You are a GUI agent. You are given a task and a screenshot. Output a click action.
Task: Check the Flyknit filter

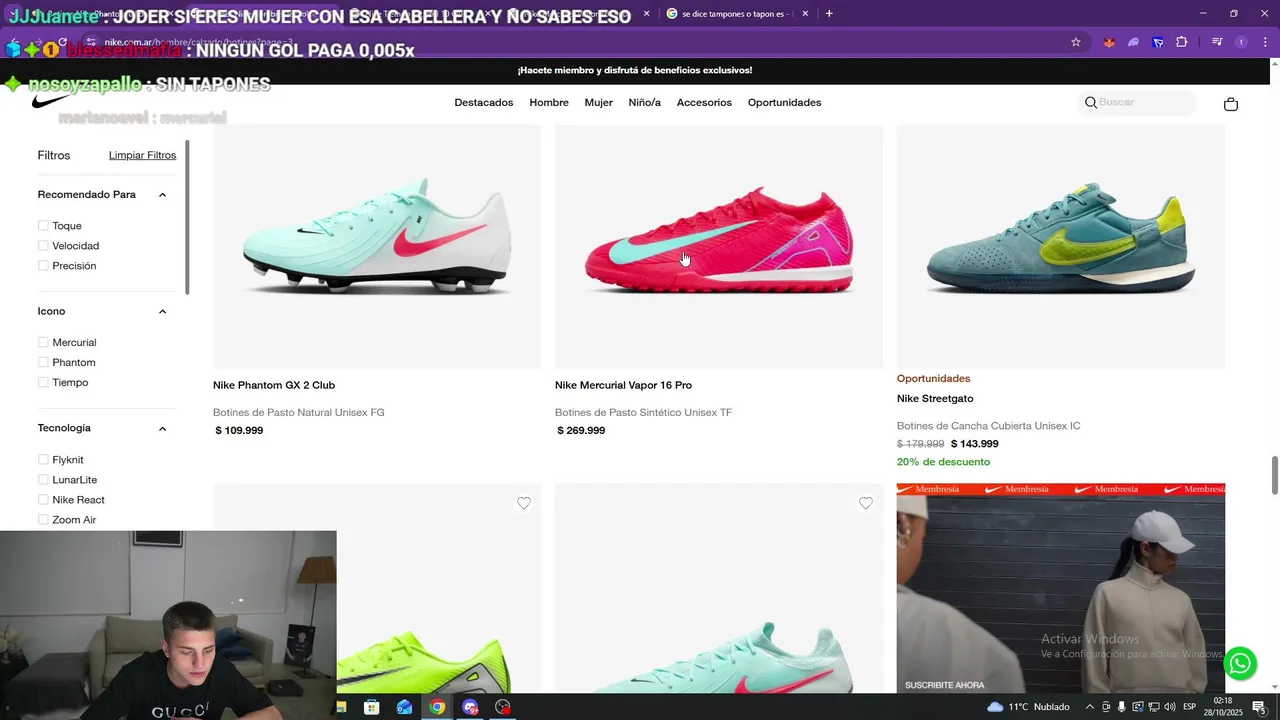pyautogui.click(x=43, y=460)
